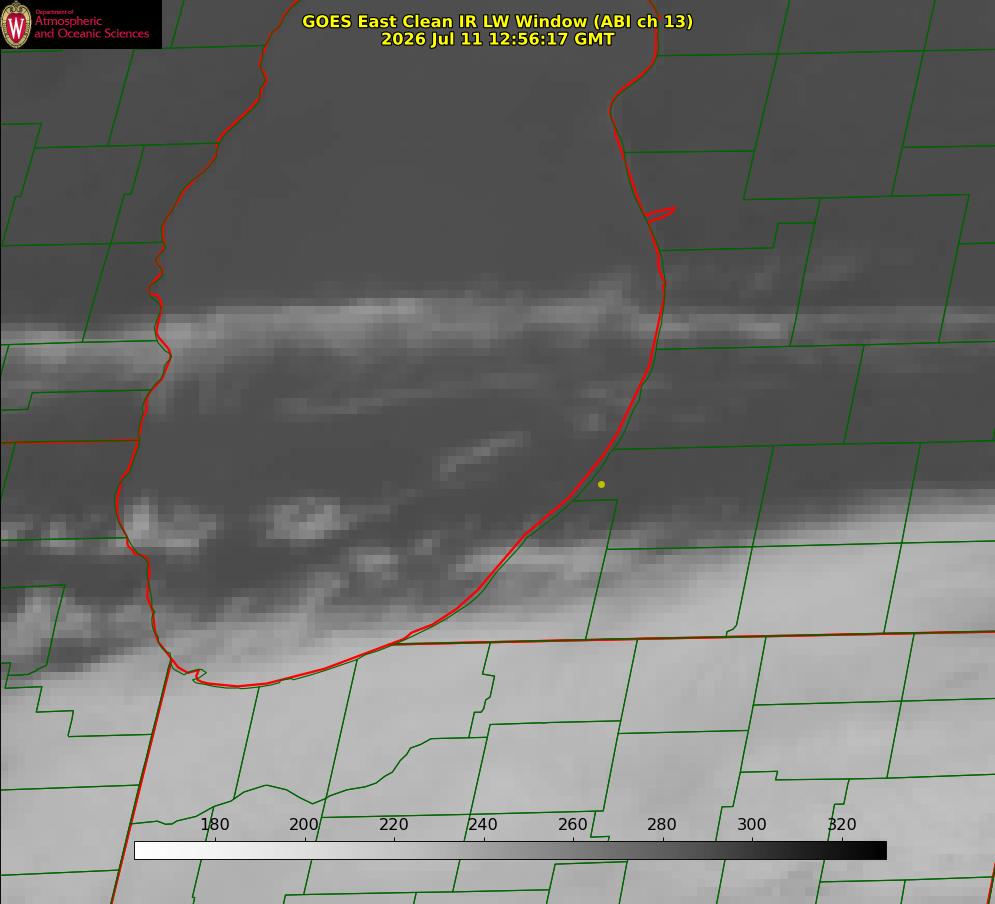
Task: Open the Atmospheric and Oceanic Sciences text link
Action: tap(91, 27)
